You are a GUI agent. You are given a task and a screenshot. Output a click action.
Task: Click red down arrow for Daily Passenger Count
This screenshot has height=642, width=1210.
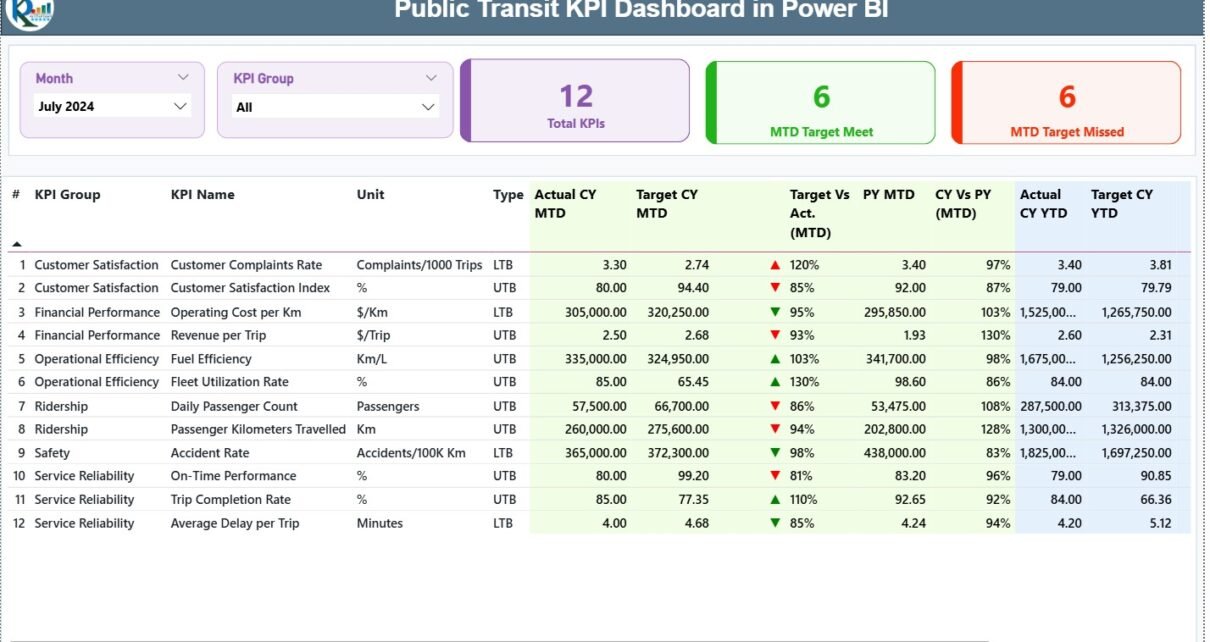click(775, 406)
